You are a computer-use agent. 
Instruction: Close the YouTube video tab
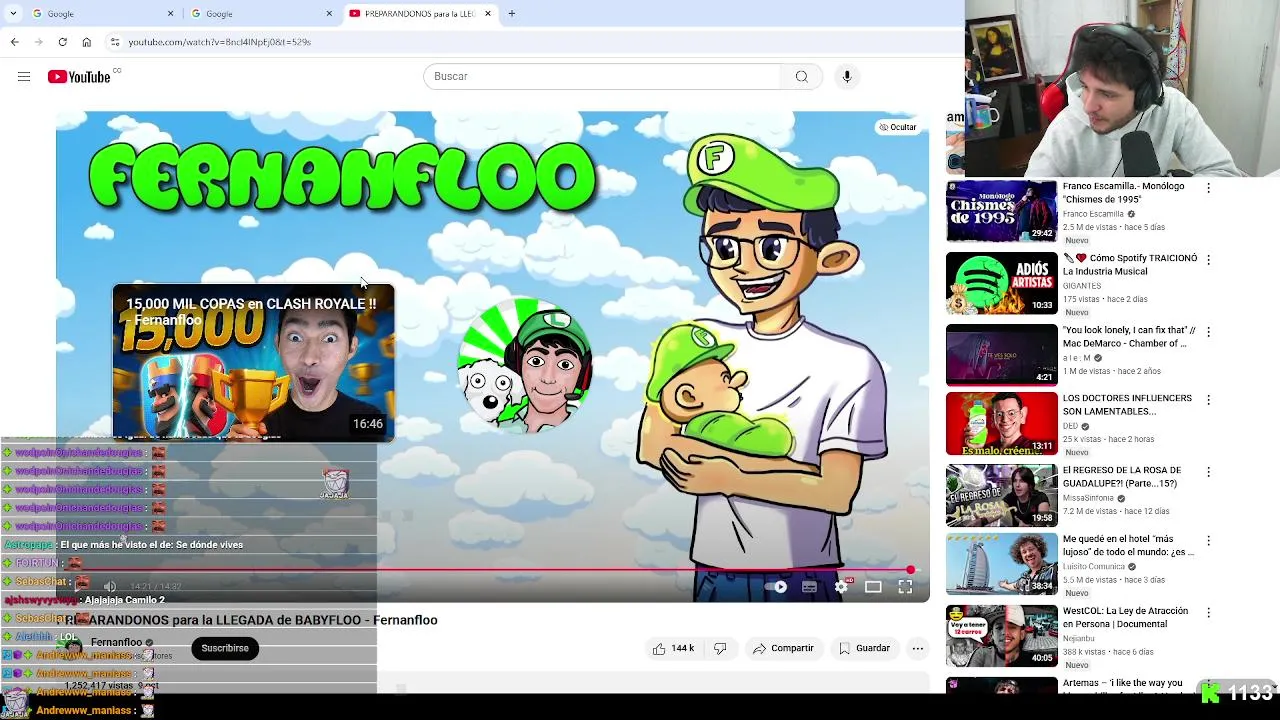click(x=488, y=14)
